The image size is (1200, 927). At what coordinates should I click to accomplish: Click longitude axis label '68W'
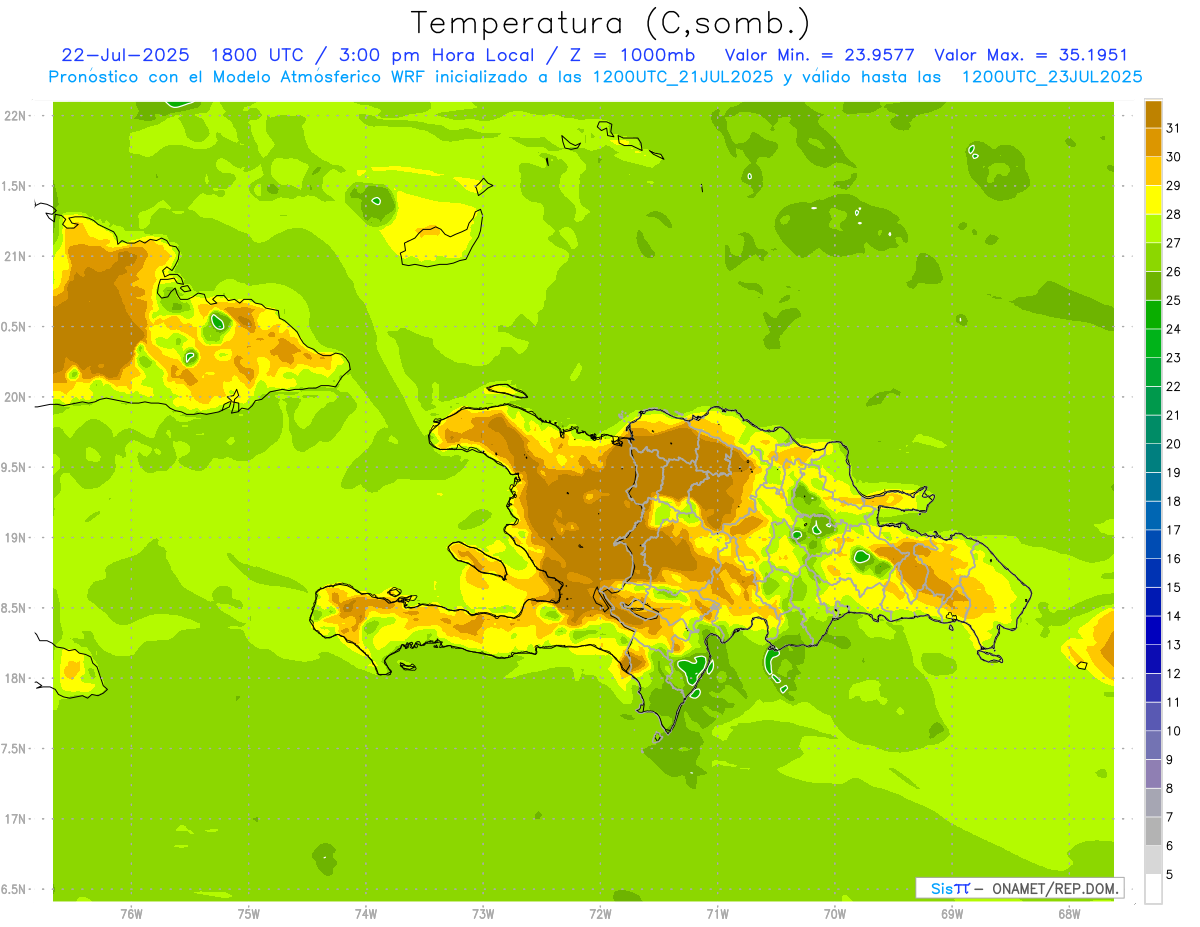tap(1069, 914)
